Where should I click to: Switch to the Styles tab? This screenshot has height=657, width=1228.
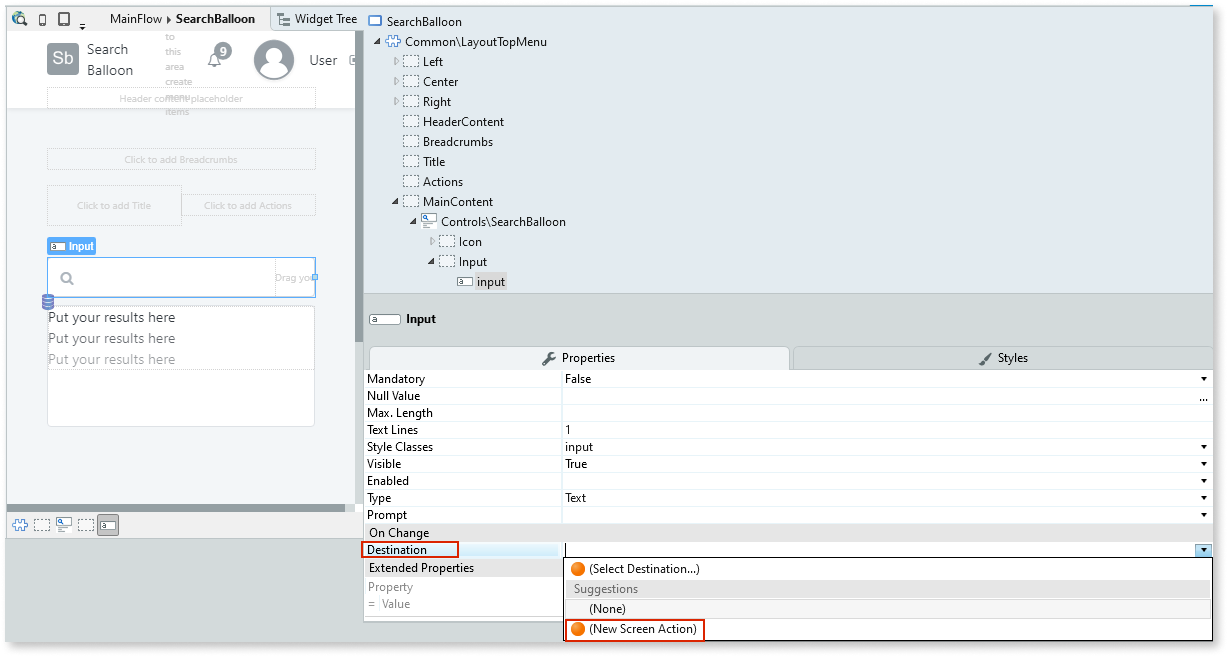(x=1002, y=358)
